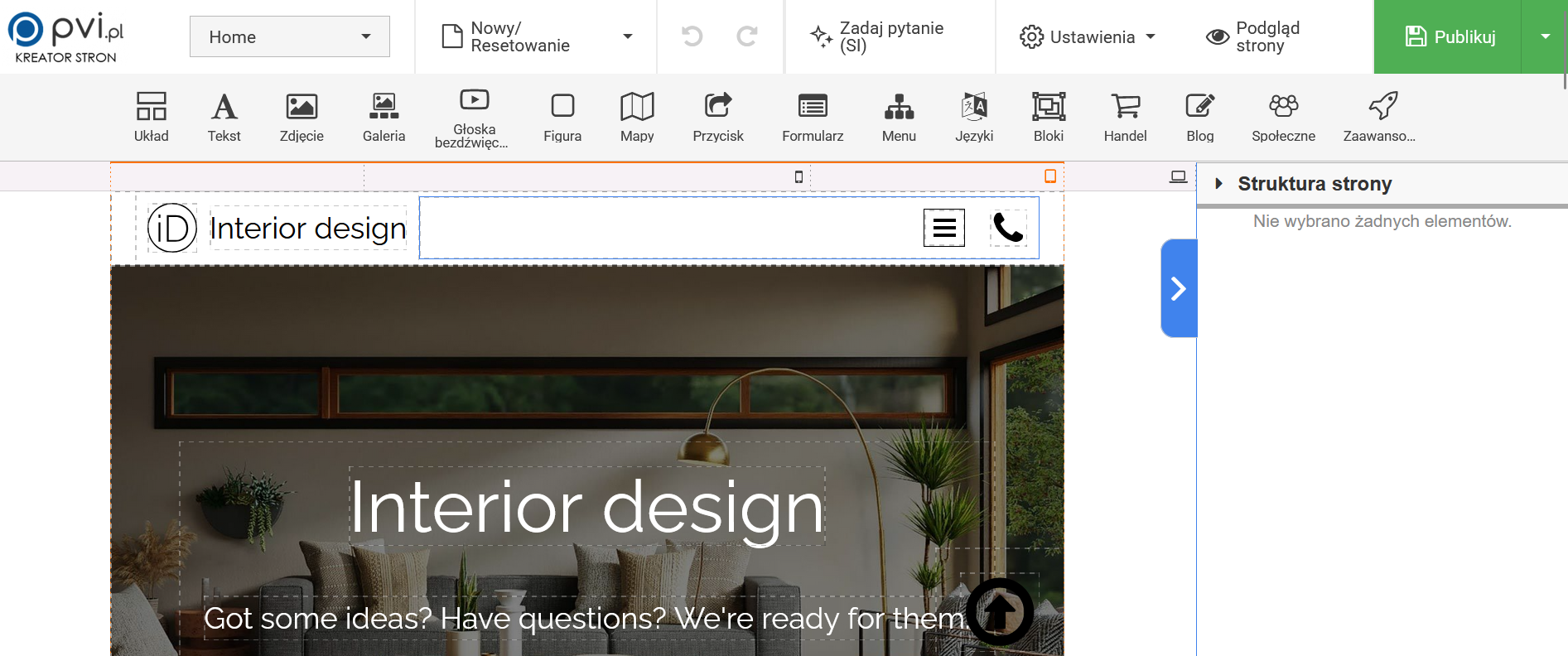Click the green Publikuj button
Viewport: 1568px width, 656px height.
(1448, 36)
